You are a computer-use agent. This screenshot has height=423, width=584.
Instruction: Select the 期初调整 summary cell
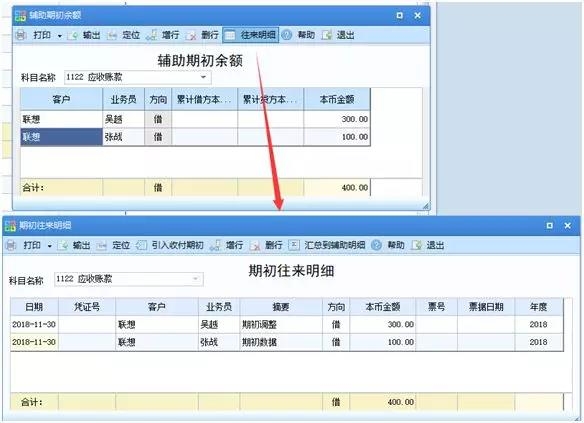281,324
